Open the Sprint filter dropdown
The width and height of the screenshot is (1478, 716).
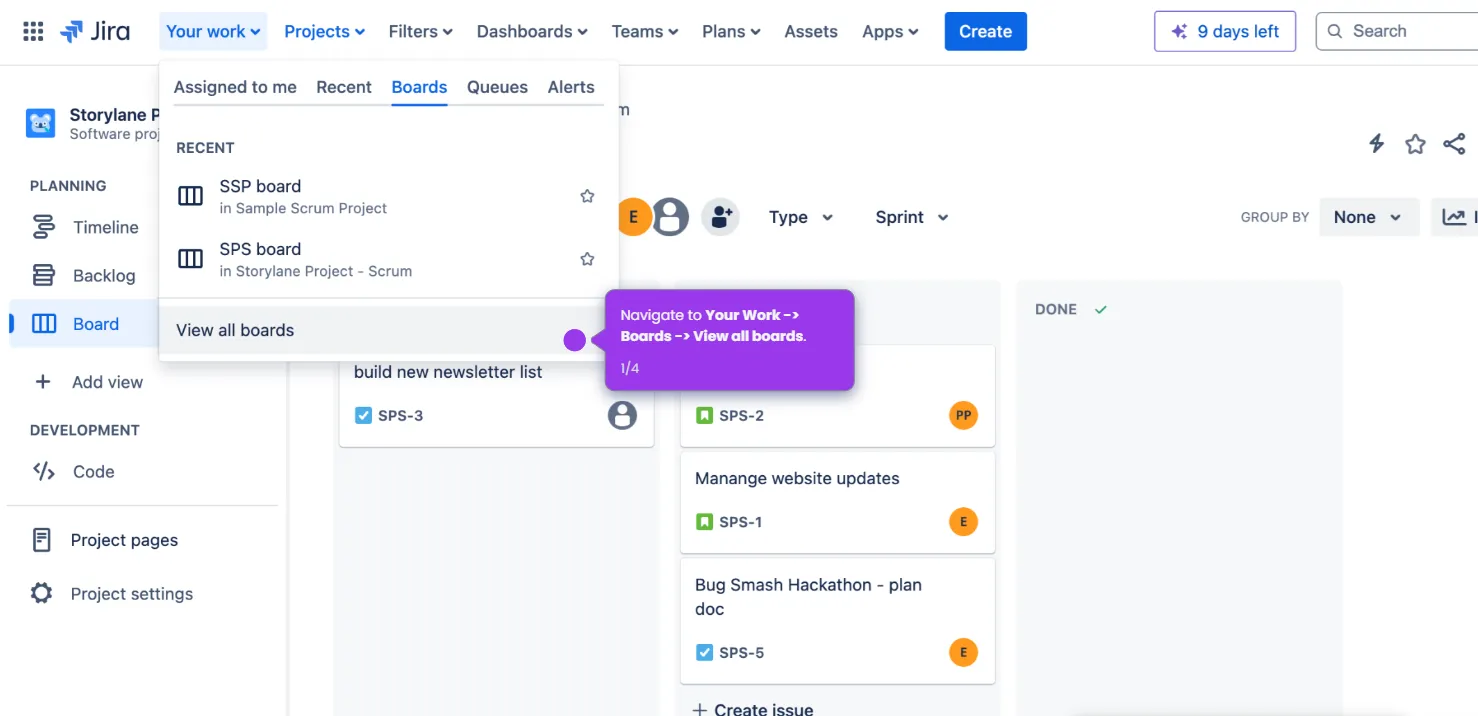(x=912, y=217)
